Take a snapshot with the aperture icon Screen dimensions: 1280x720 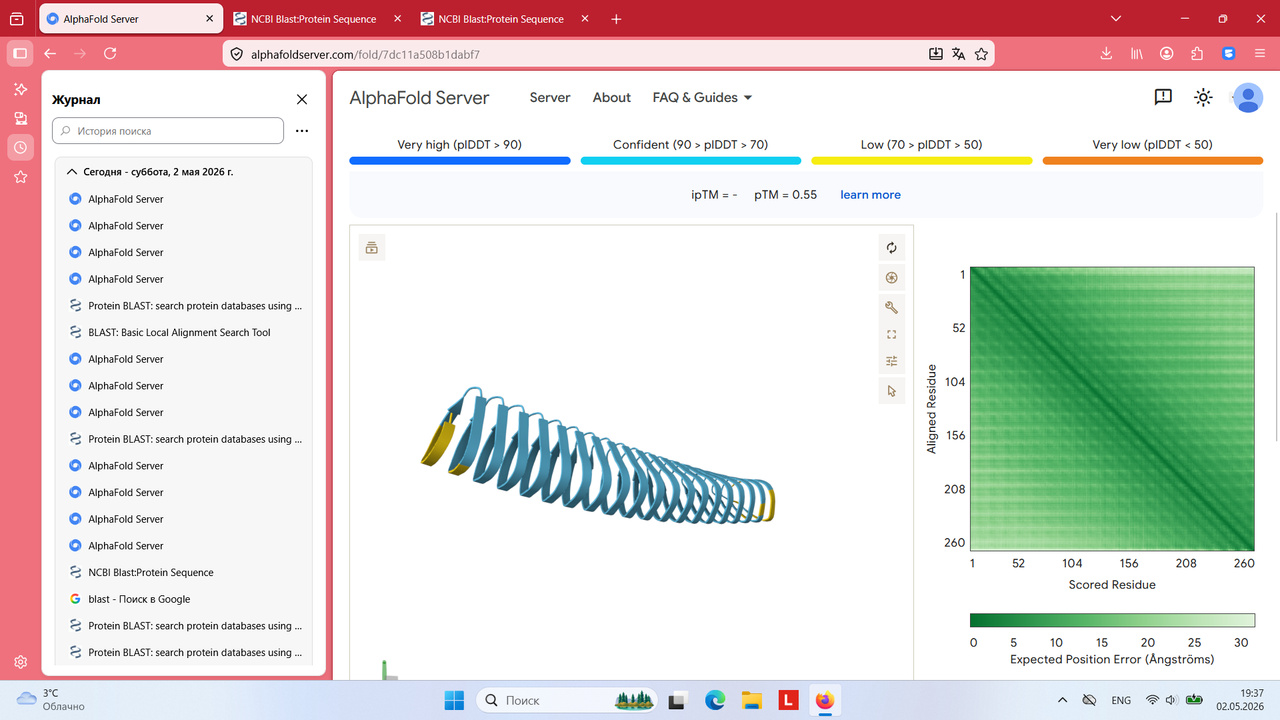[892, 278]
